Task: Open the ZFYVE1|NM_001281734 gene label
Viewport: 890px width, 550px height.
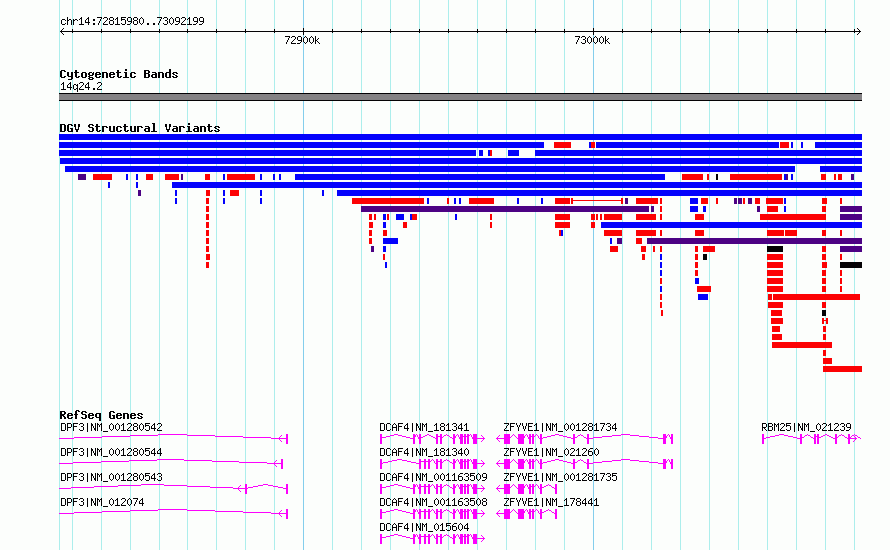Action: click(560, 427)
